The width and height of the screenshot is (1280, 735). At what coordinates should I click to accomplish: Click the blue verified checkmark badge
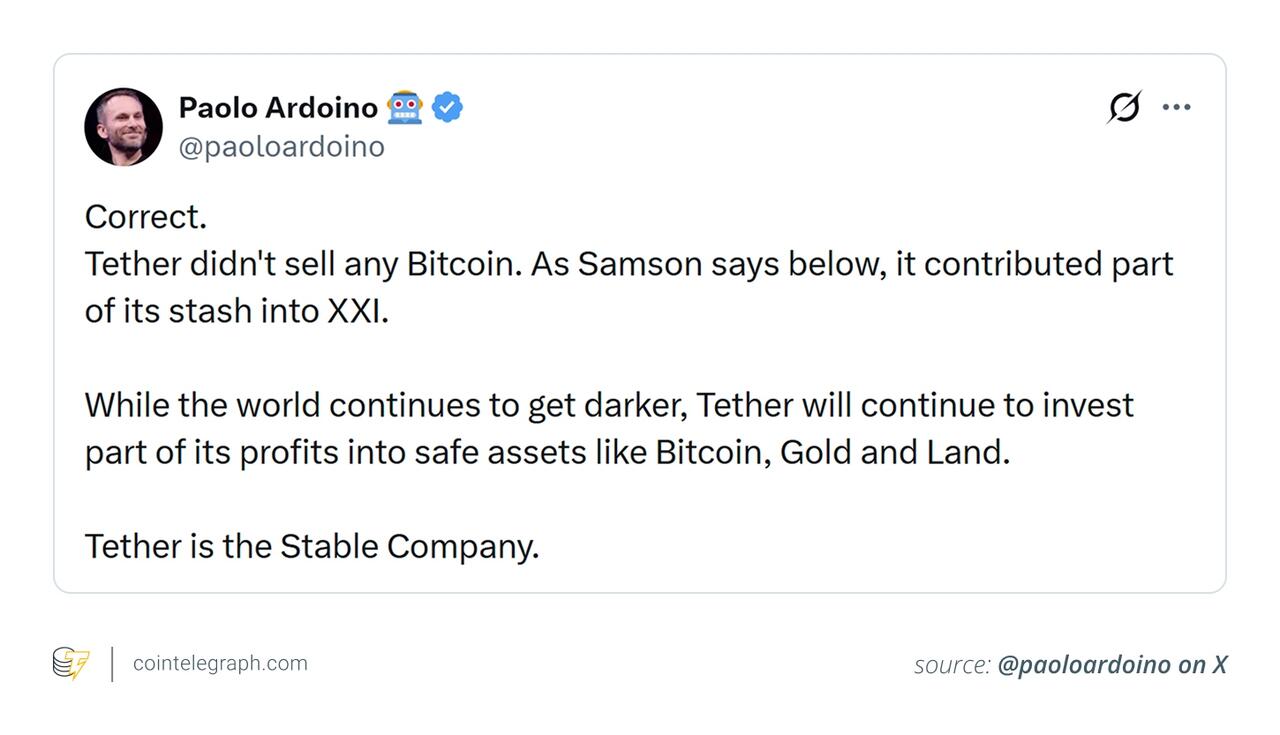(x=447, y=107)
